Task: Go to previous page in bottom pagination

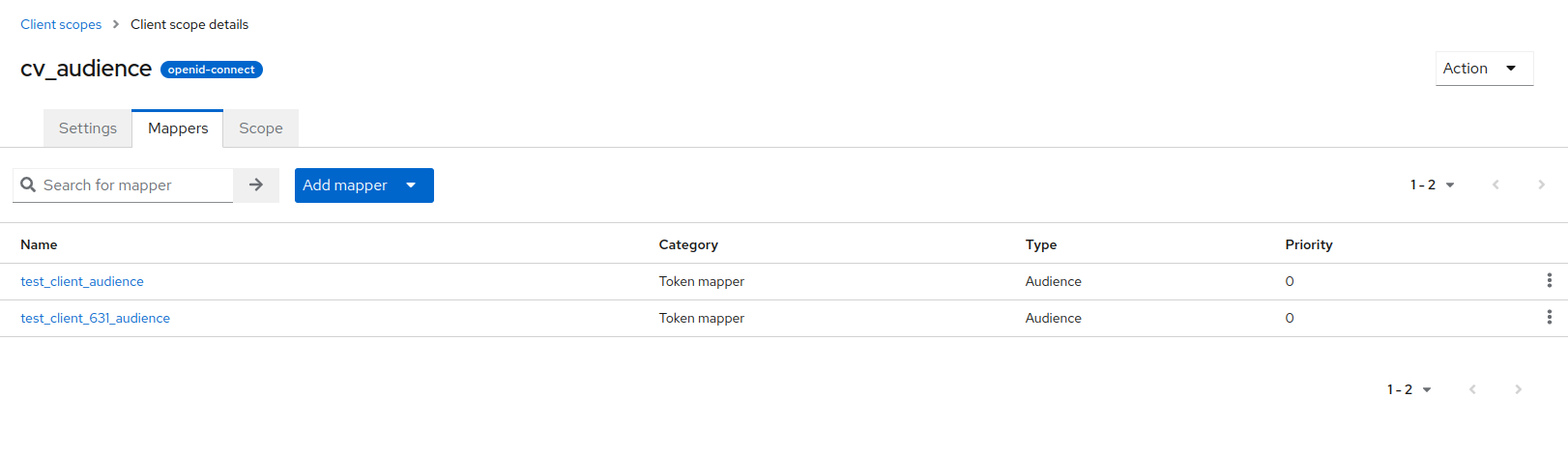Action: (x=1472, y=389)
